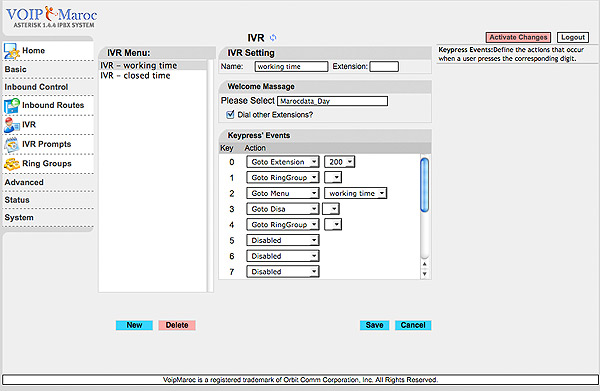600x391 pixels.
Task: Expand the Advanced section
Action: [24, 182]
